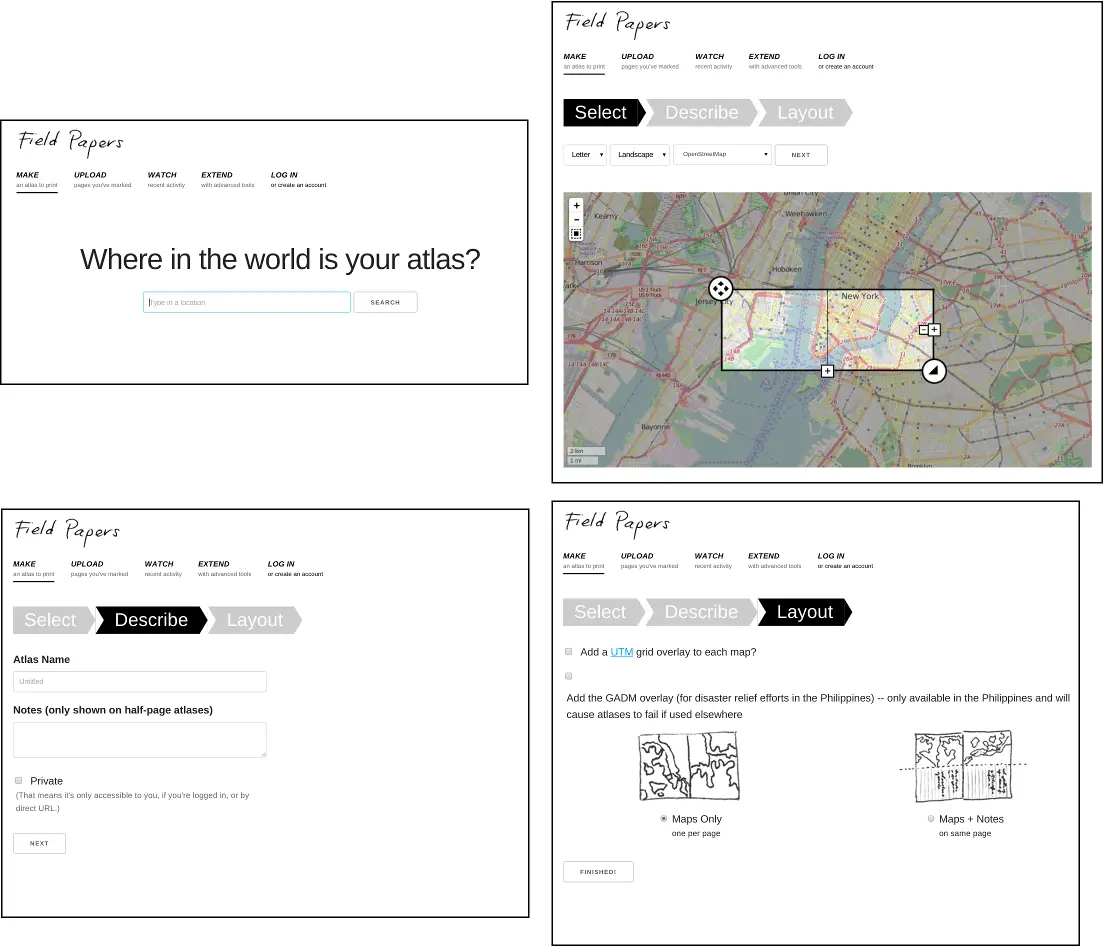Jump to Layout step from Describe page

click(x=255, y=620)
